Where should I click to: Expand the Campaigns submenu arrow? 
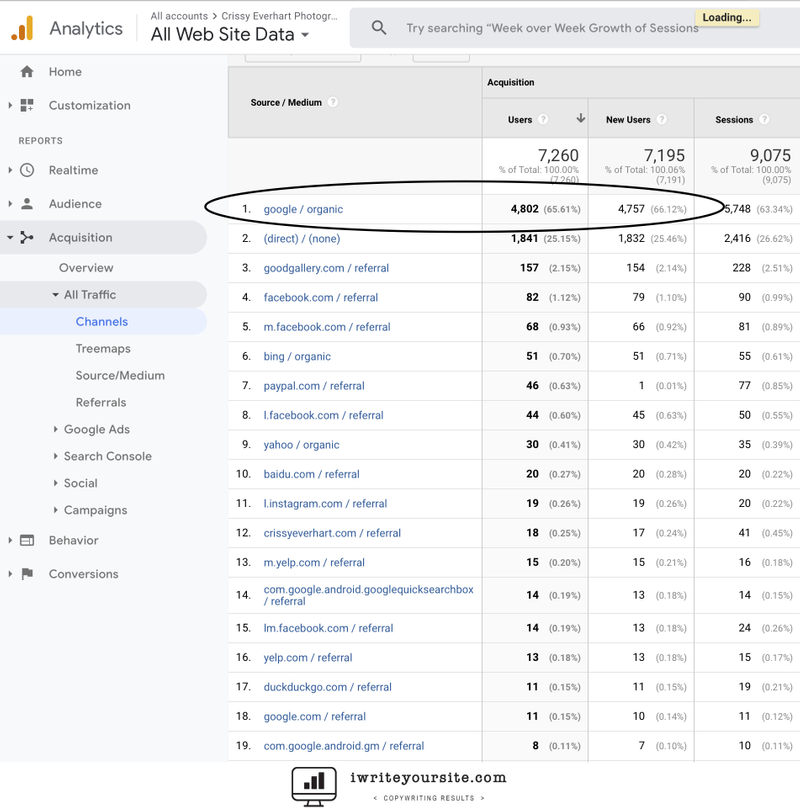[x=55, y=510]
